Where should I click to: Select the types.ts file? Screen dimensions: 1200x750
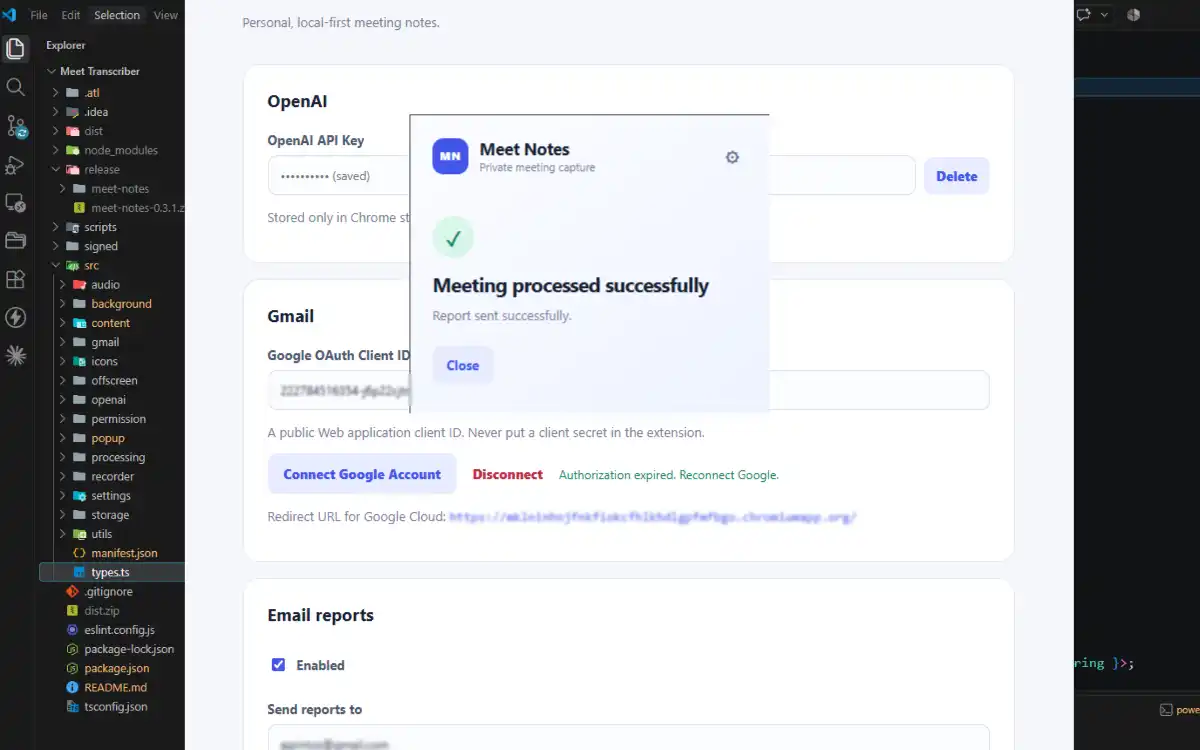click(x=111, y=573)
